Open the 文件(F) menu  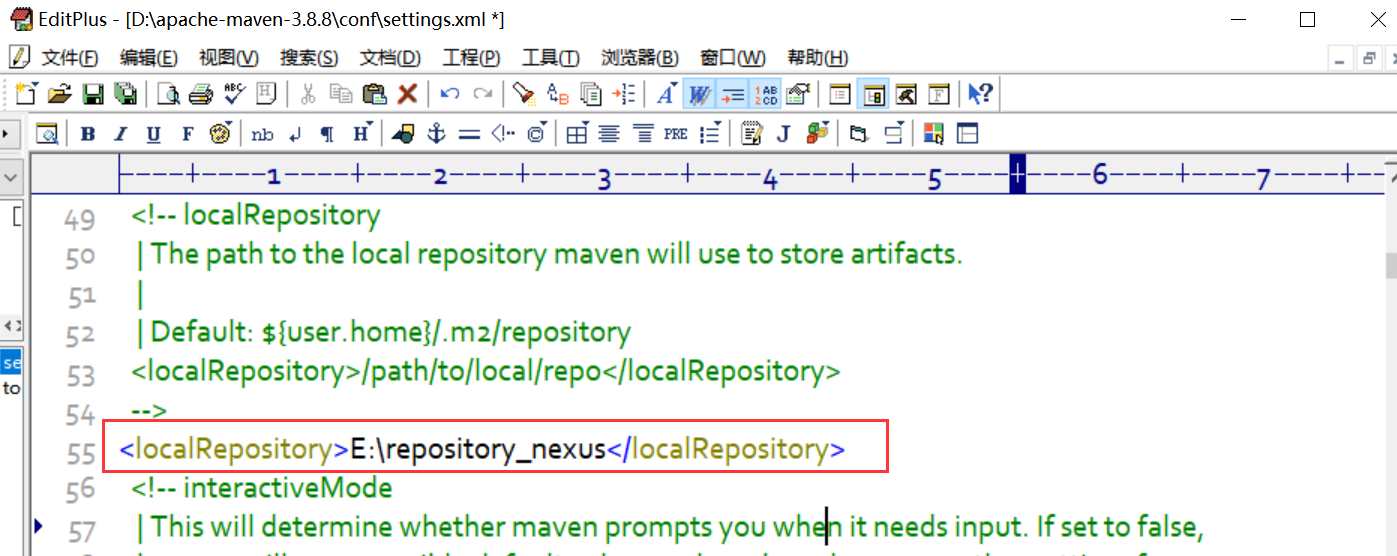click(68, 58)
